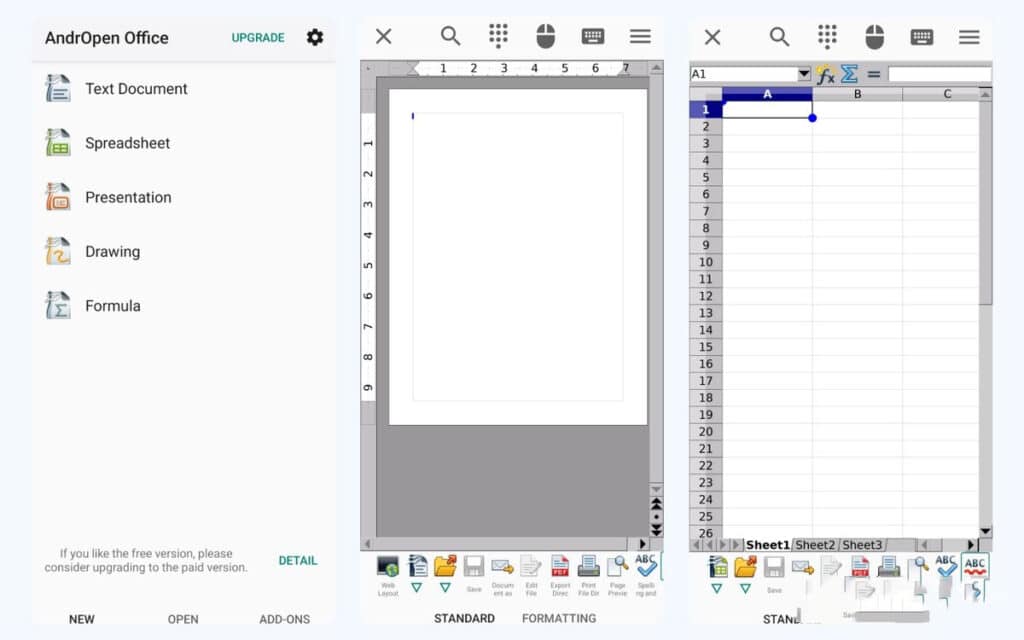Click Calc vertical scrollbar down arrow
Screen dimensions: 1024x640
pyautogui.click(x=985, y=532)
